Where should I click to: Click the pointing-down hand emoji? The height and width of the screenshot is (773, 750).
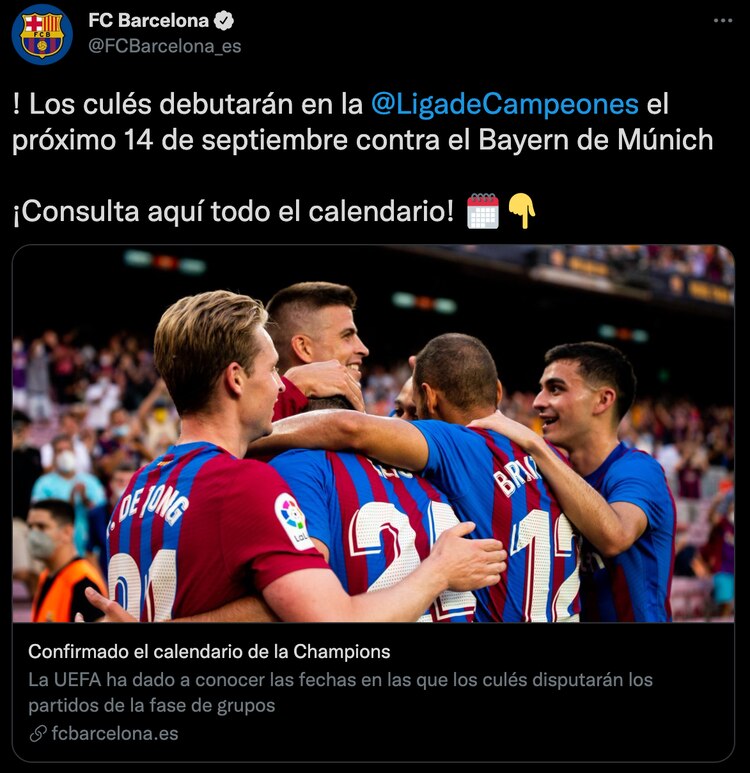tap(522, 211)
